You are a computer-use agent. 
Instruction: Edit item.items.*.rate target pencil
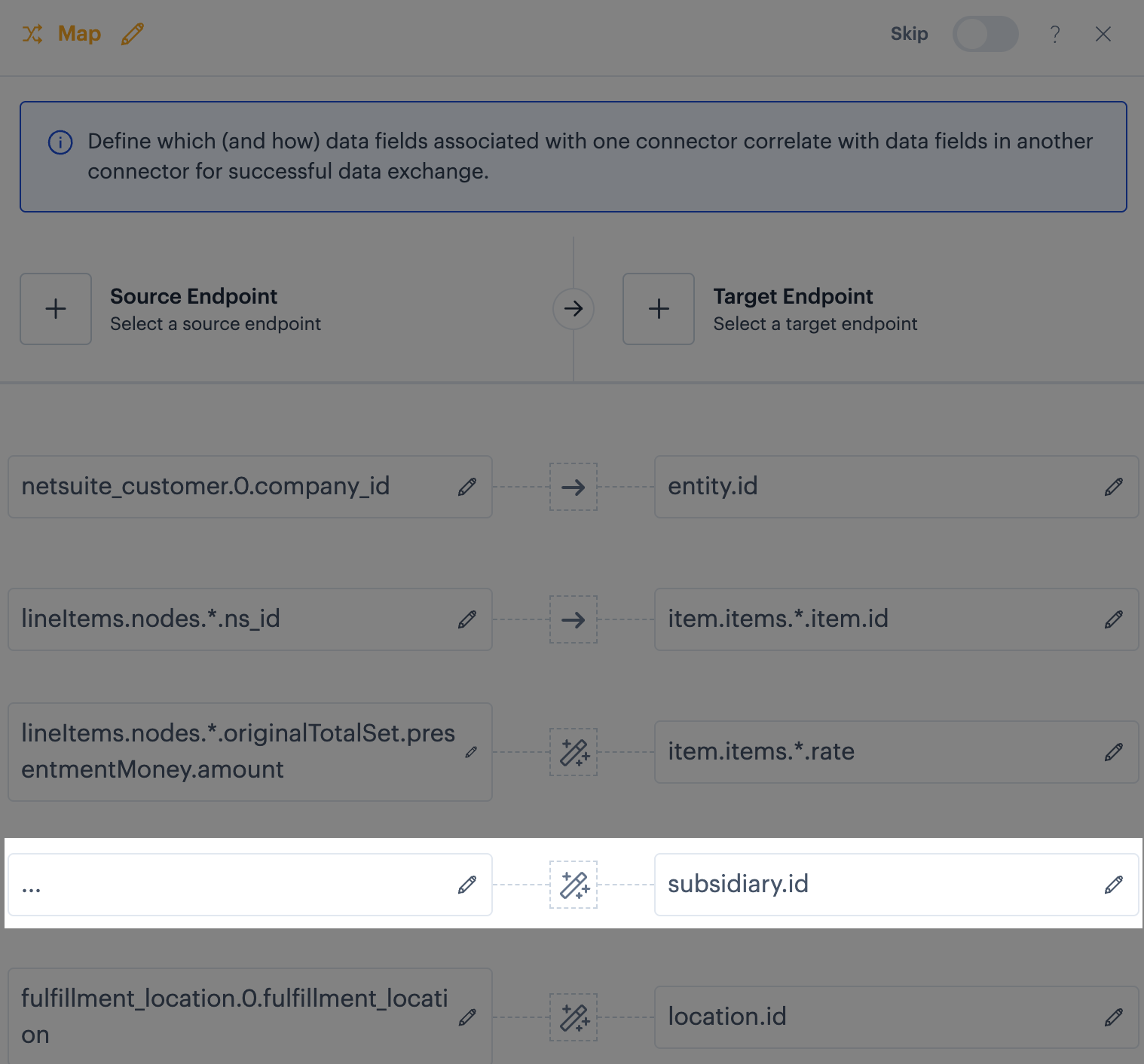pyautogui.click(x=1113, y=752)
